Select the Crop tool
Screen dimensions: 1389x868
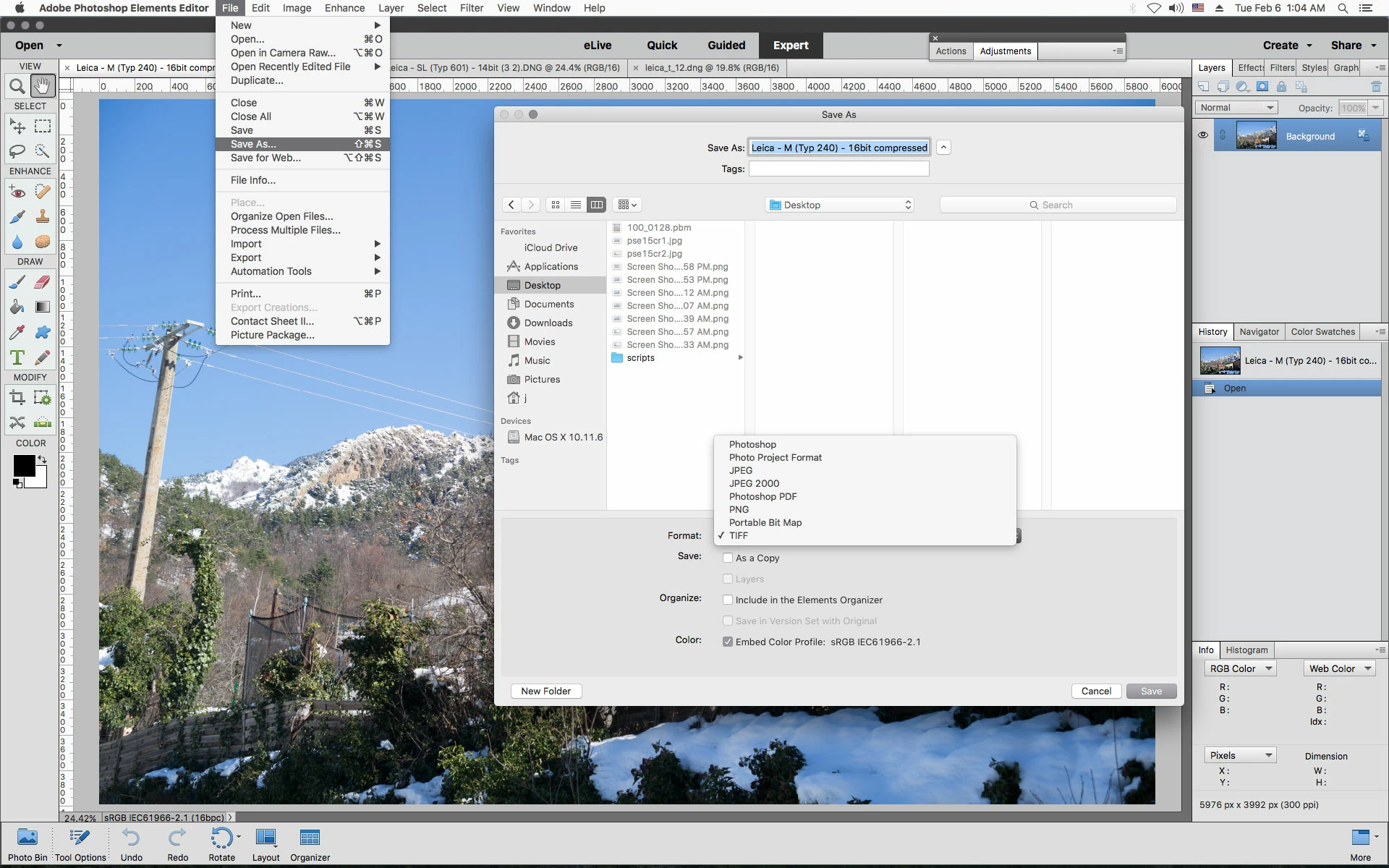tap(17, 397)
